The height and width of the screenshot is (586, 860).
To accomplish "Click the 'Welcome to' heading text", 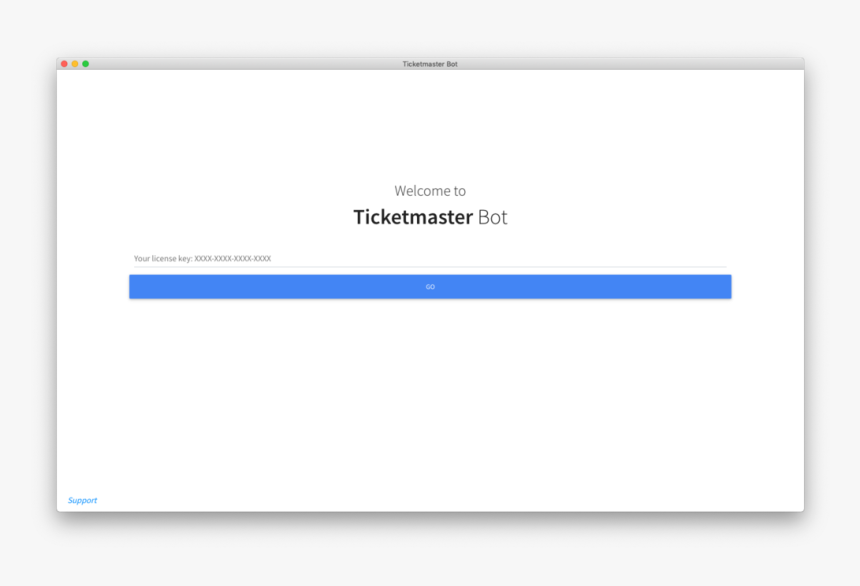I will [430, 191].
